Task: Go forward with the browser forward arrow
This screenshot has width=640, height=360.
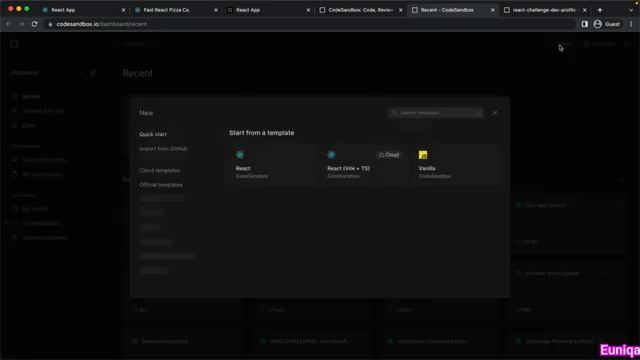Action: coord(22,24)
